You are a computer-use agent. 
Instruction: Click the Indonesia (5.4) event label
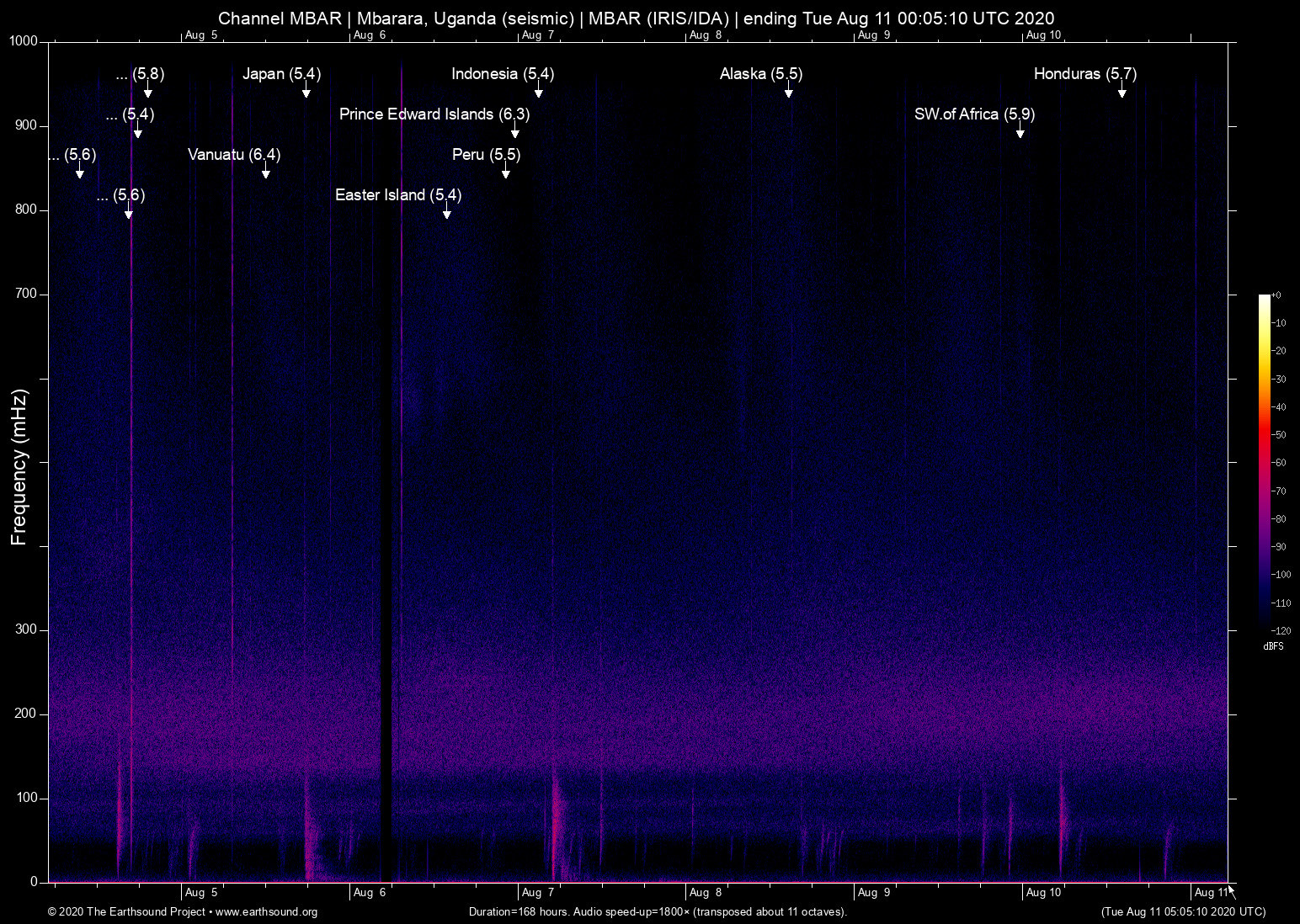[502, 74]
